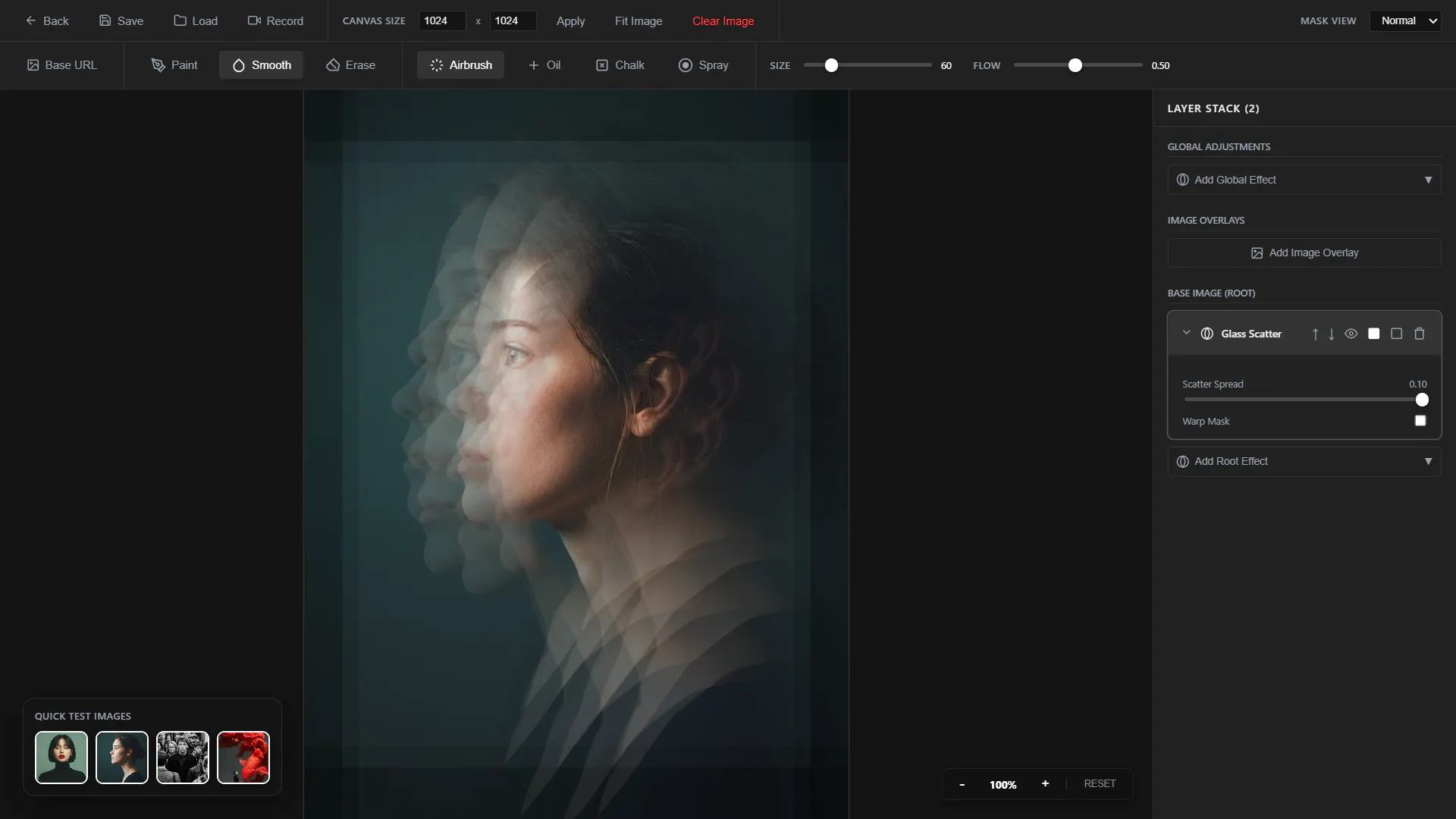Click the Glass Scatter effect icon
The image size is (1456, 819).
coord(1207,334)
